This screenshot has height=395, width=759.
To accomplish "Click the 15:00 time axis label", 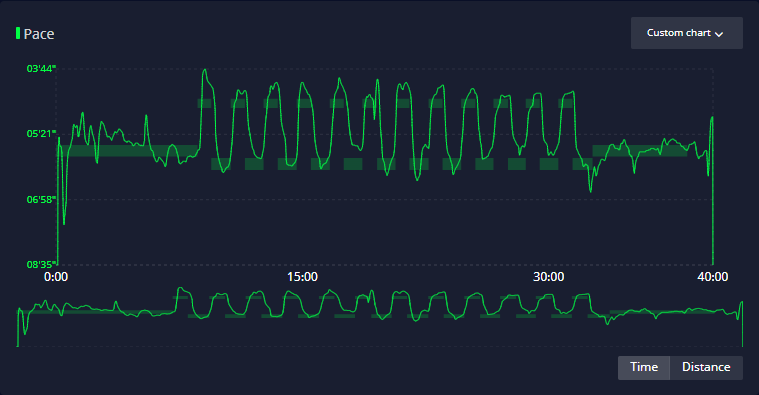I will click(303, 277).
